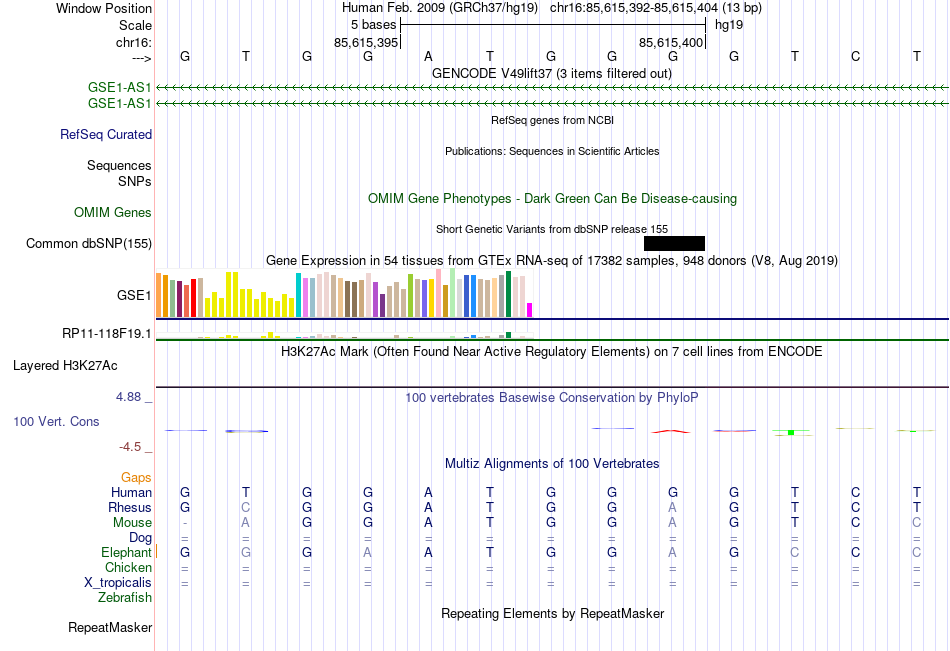Open the RP11-118F19.1 expression bar chart
The height and width of the screenshot is (651, 950).
point(344,335)
